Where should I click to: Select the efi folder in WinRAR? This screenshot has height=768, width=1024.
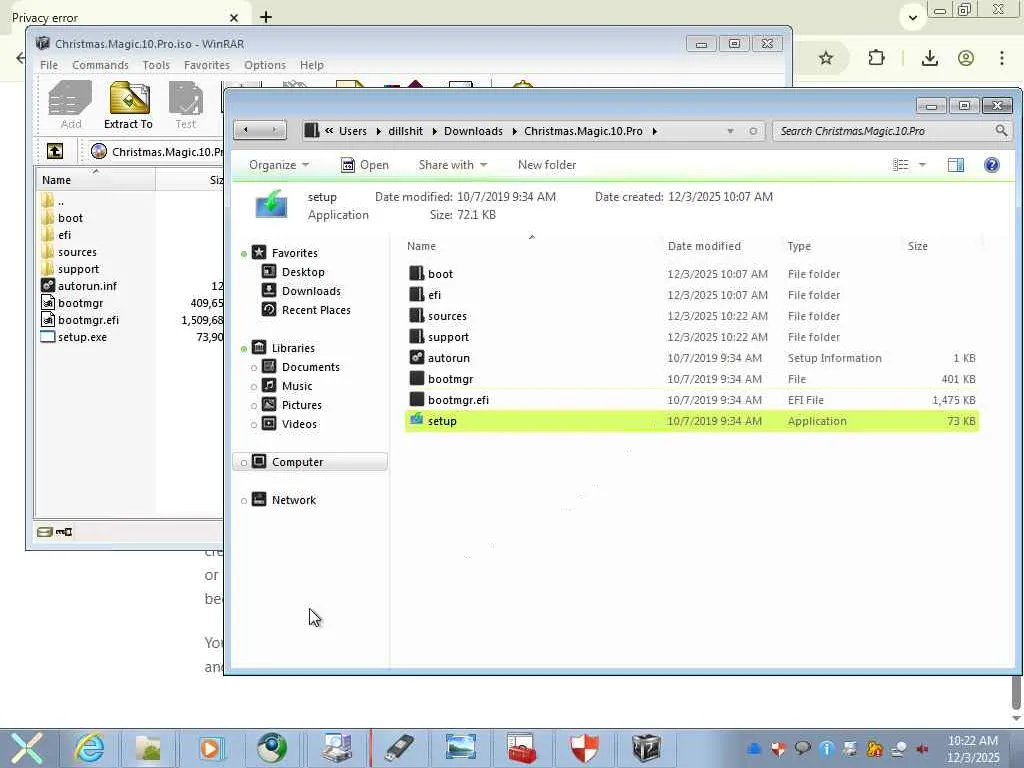point(64,235)
